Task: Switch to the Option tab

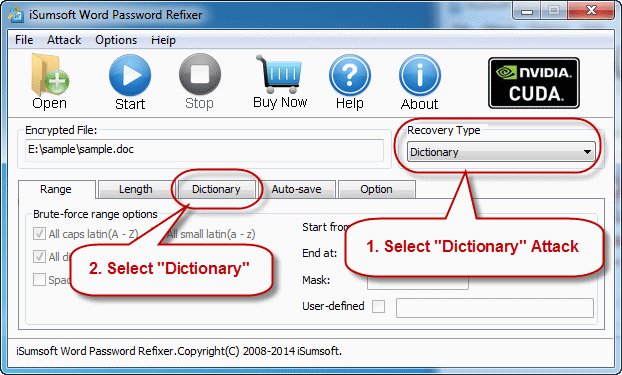Action: tap(376, 189)
